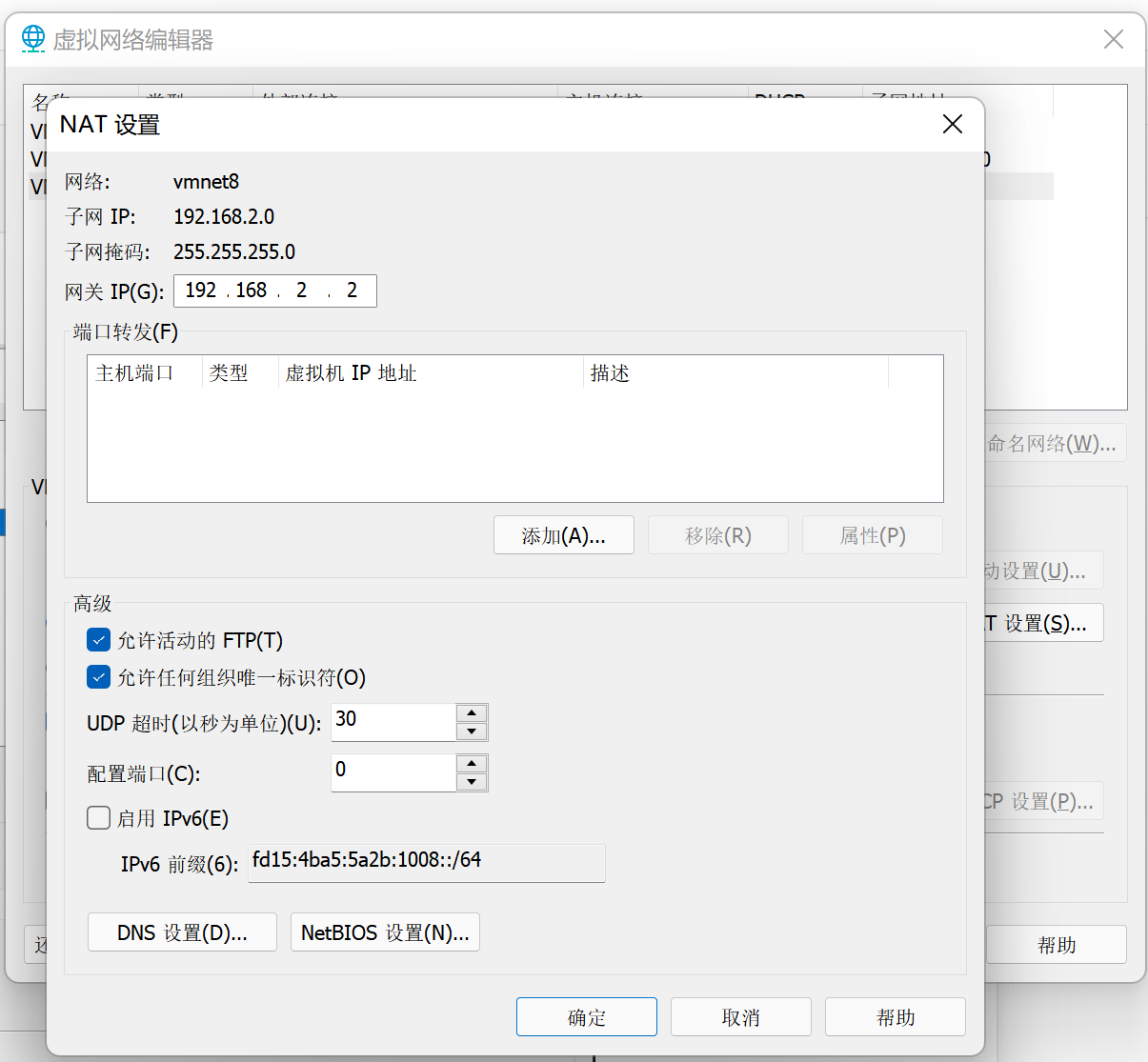This screenshot has width=1148, height=1062.
Task: Open NetBIOS 设置(N)... dialog
Action: (x=385, y=932)
